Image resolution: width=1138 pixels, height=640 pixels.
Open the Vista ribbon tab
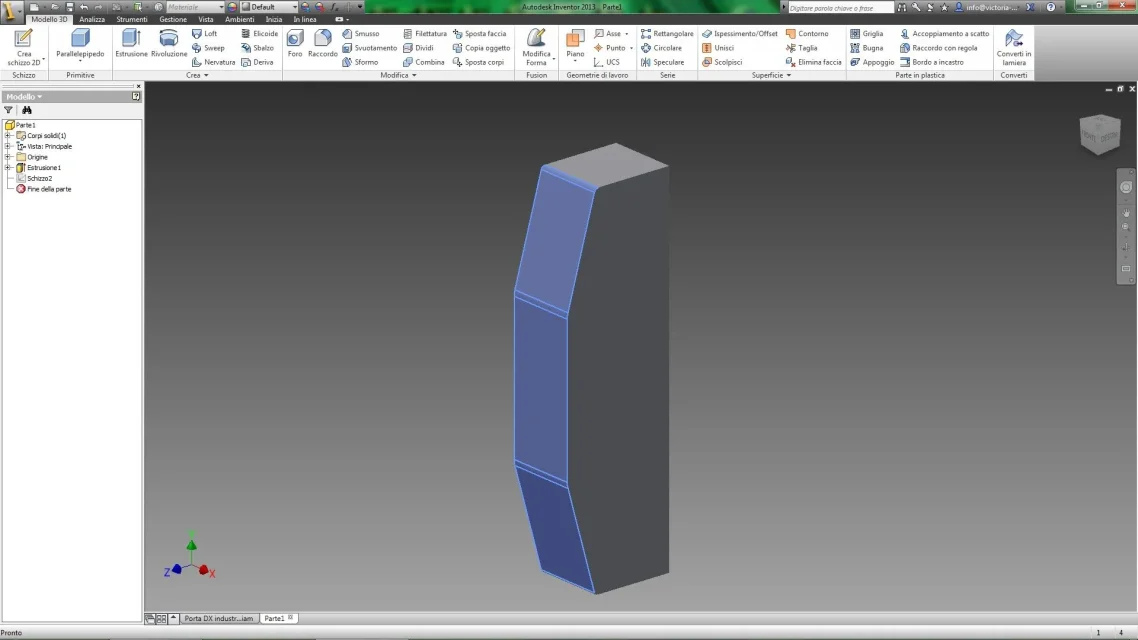206,20
